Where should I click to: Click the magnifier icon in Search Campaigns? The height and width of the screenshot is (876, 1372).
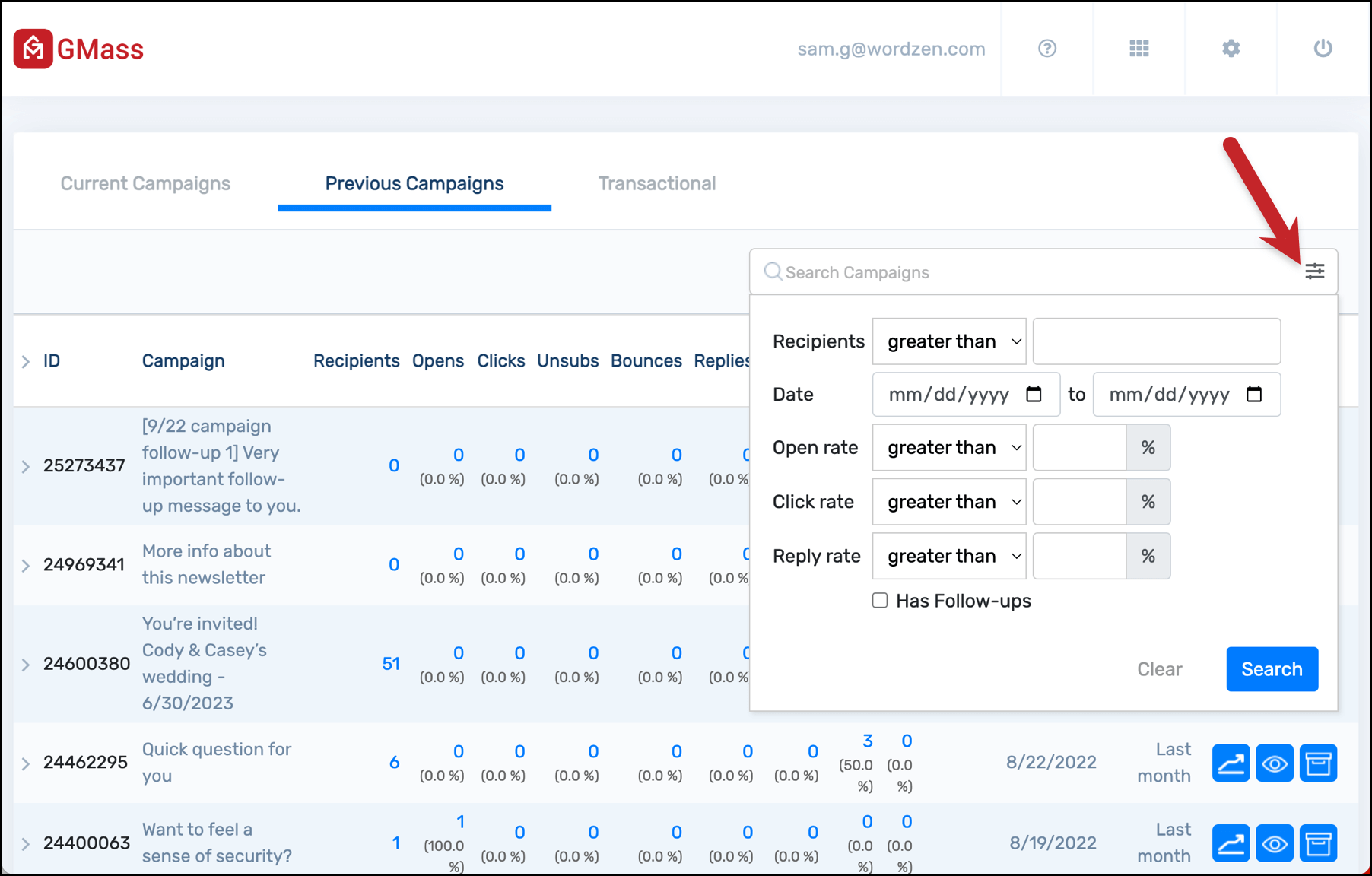coord(773,271)
